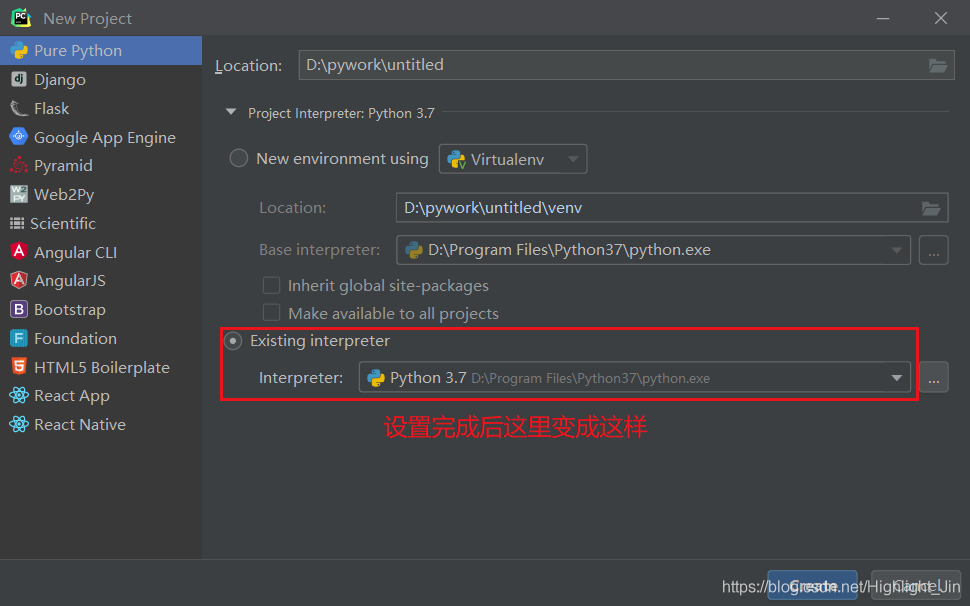Enable Inherit global site-packages checkbox
The width and height of the screenshot is (970, 606).
tap(271, 285)
